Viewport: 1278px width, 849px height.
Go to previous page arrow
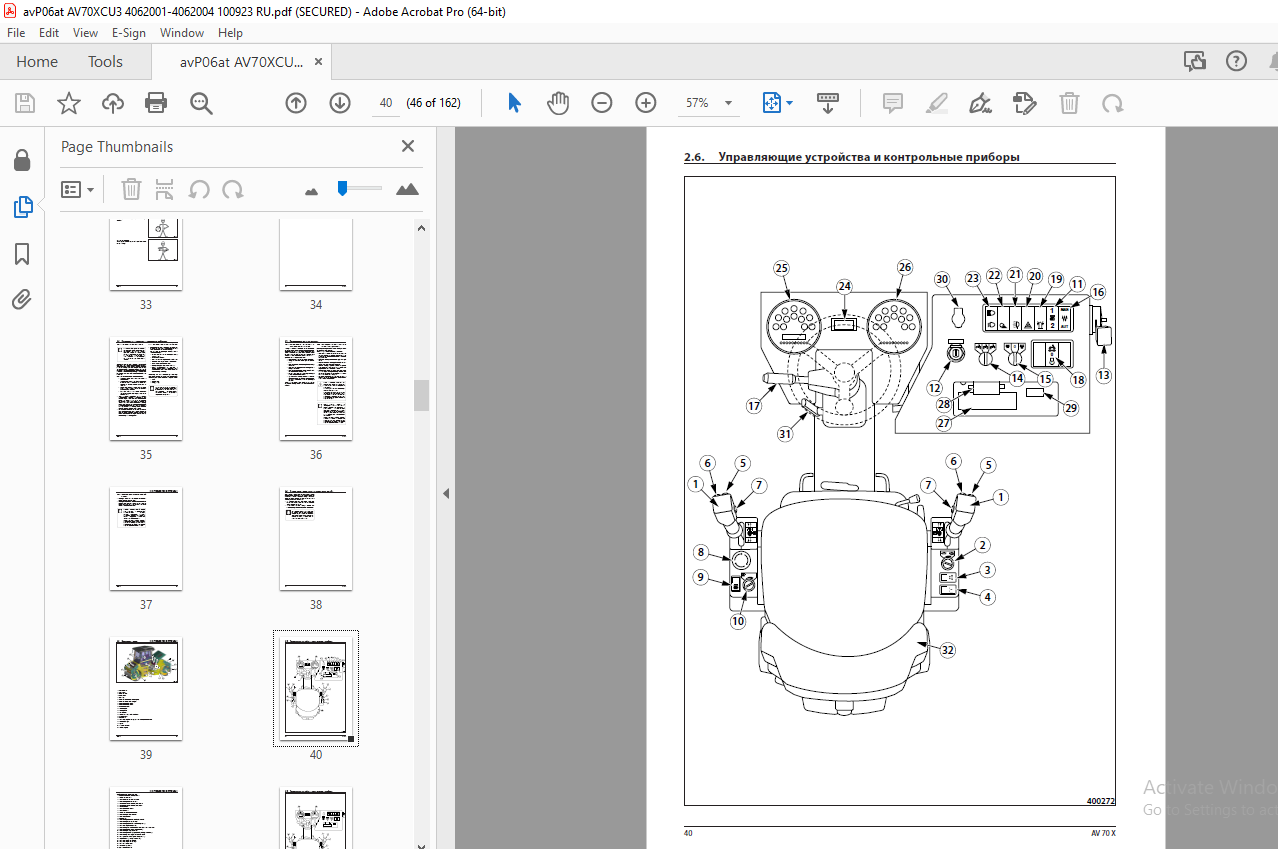click(x=296, y=103)
